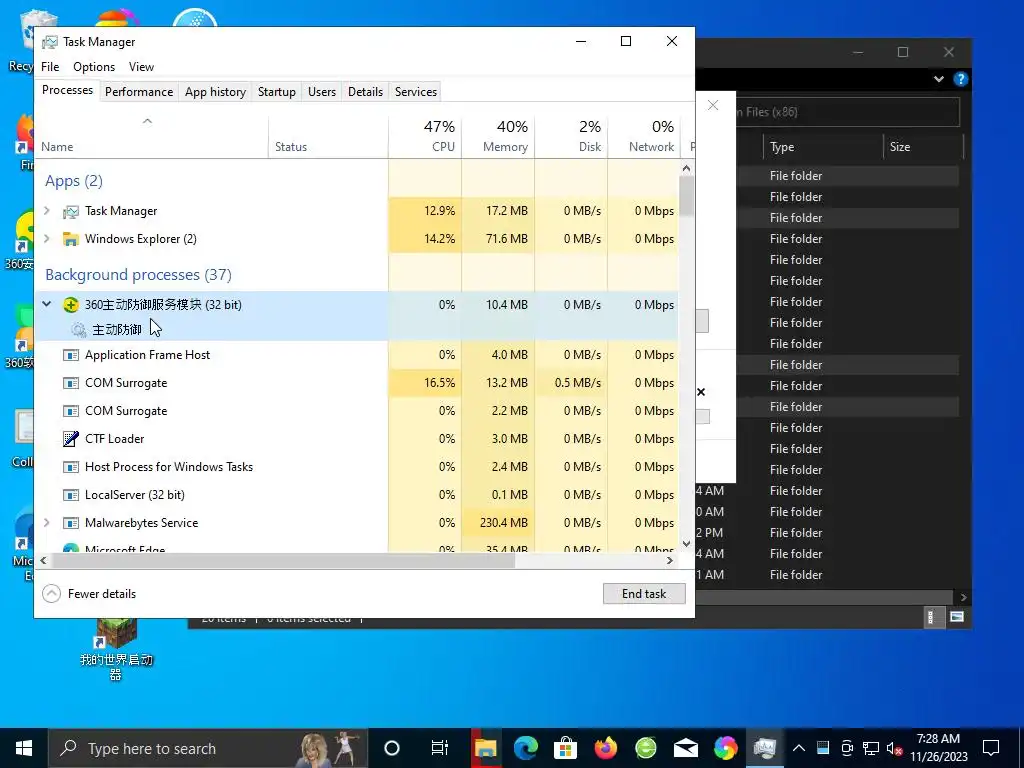Screen dimensions: 1024x768
Task: Sort processes by the Disk column
Action: pos(571,136)
